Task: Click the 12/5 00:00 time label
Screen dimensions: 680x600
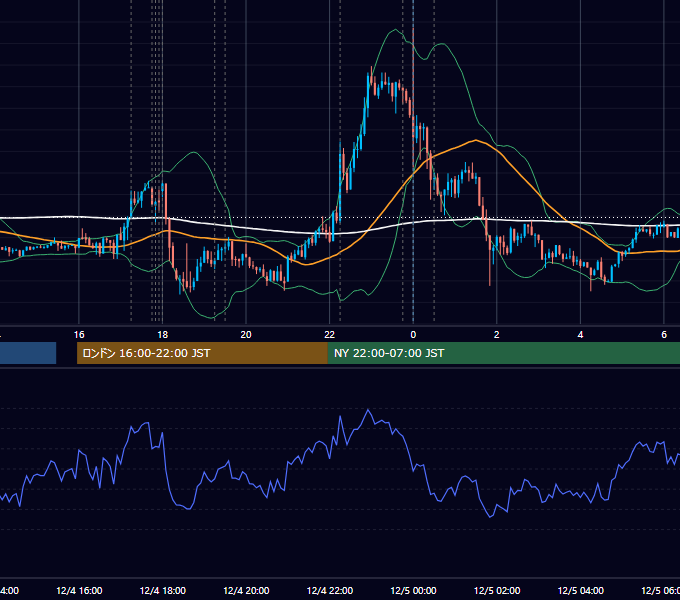Action: (413, 590)
